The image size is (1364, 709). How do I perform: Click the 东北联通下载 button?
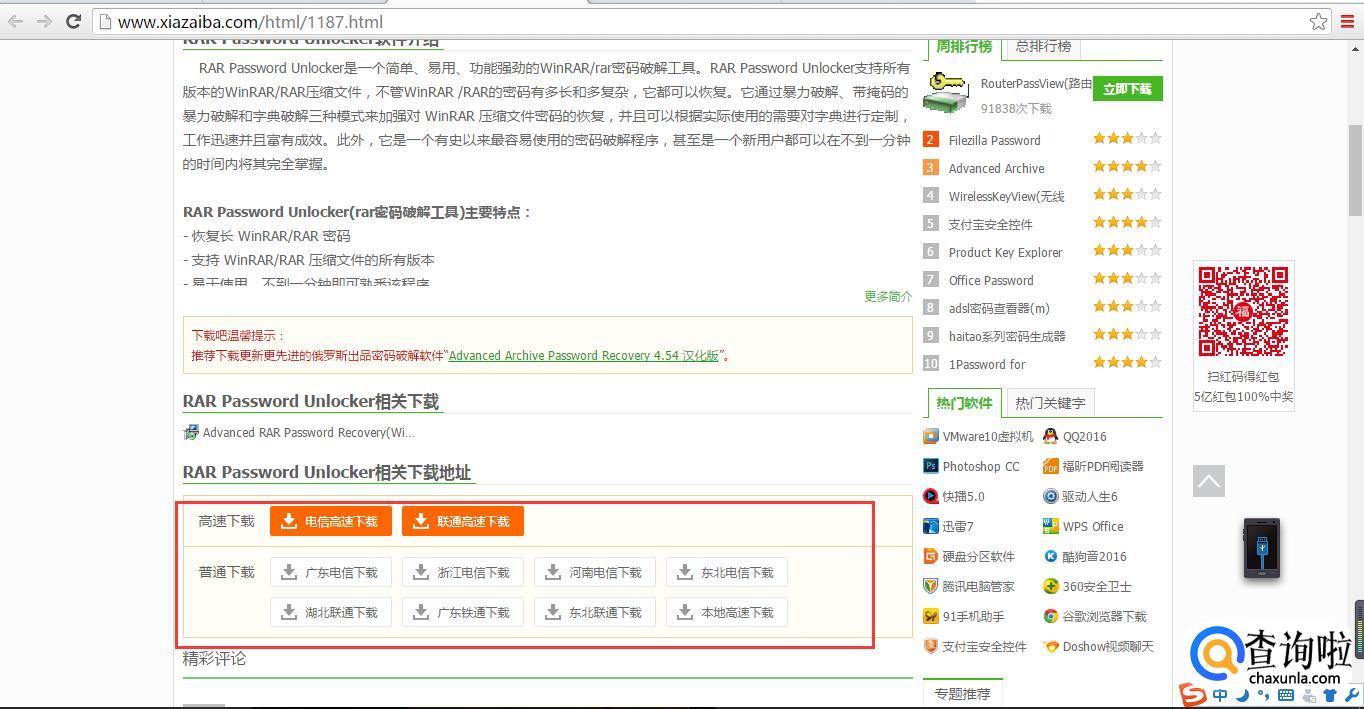(x=595, y=612)
